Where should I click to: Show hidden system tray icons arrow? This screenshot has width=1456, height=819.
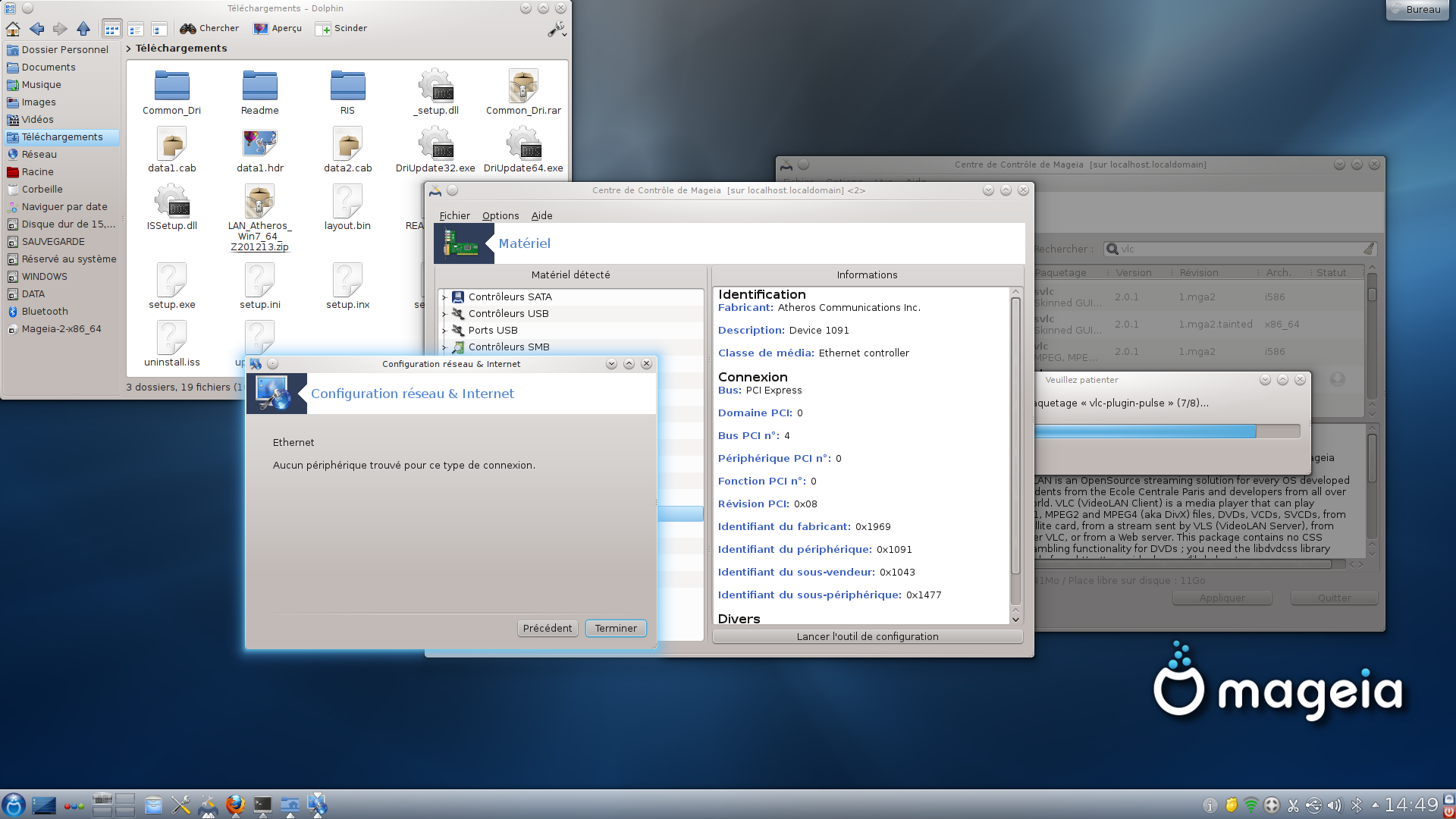pos(1375,805)
